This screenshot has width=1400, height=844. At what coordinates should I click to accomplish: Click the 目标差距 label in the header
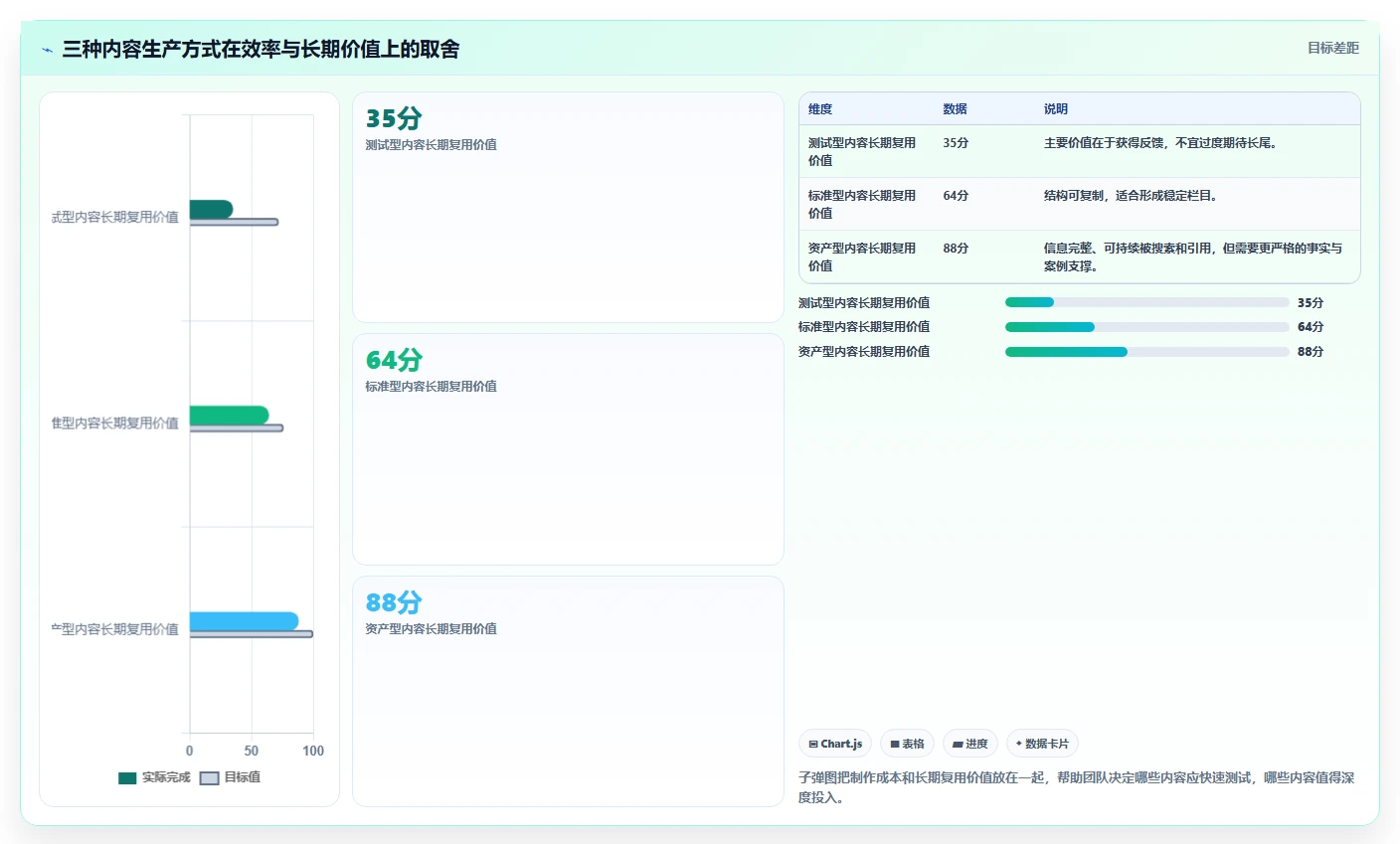(x=1332, y=48)
